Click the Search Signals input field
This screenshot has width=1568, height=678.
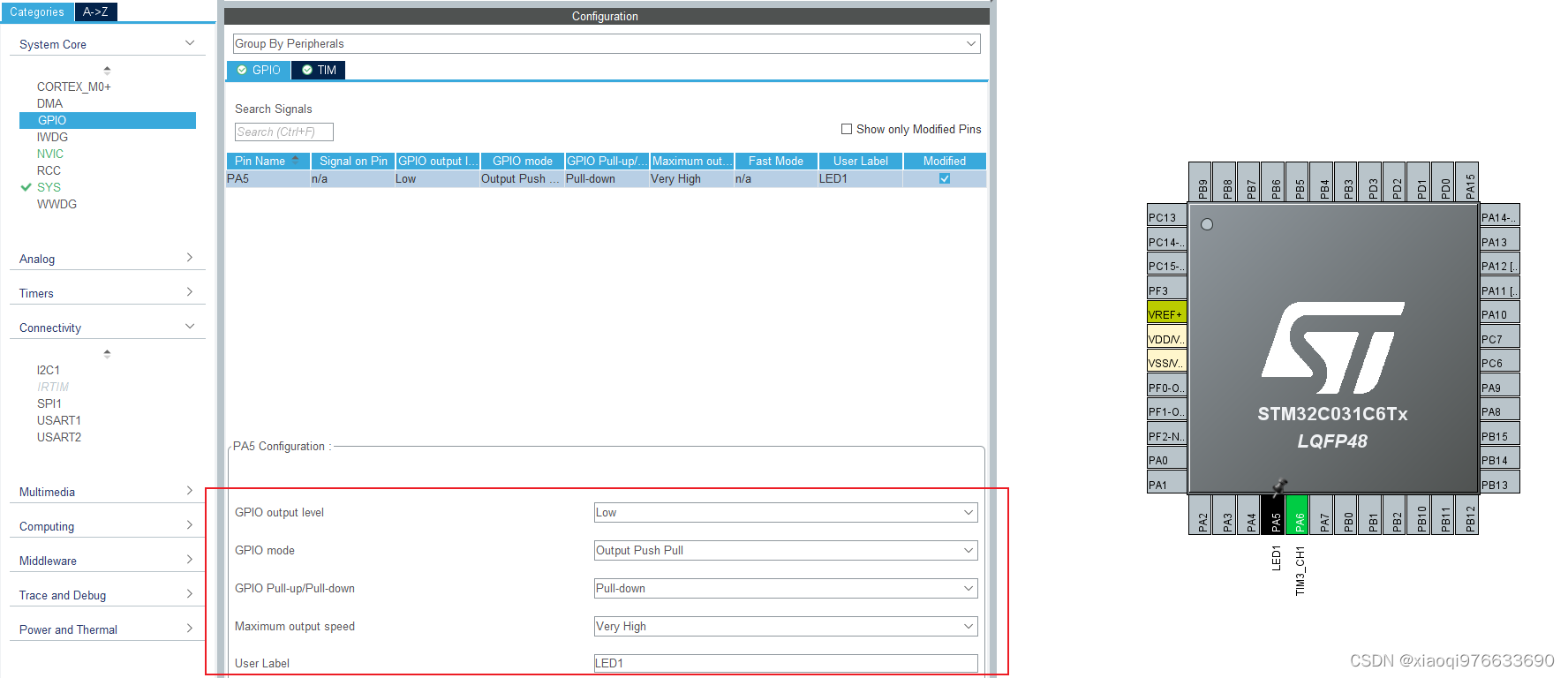[x=284, y=132]
